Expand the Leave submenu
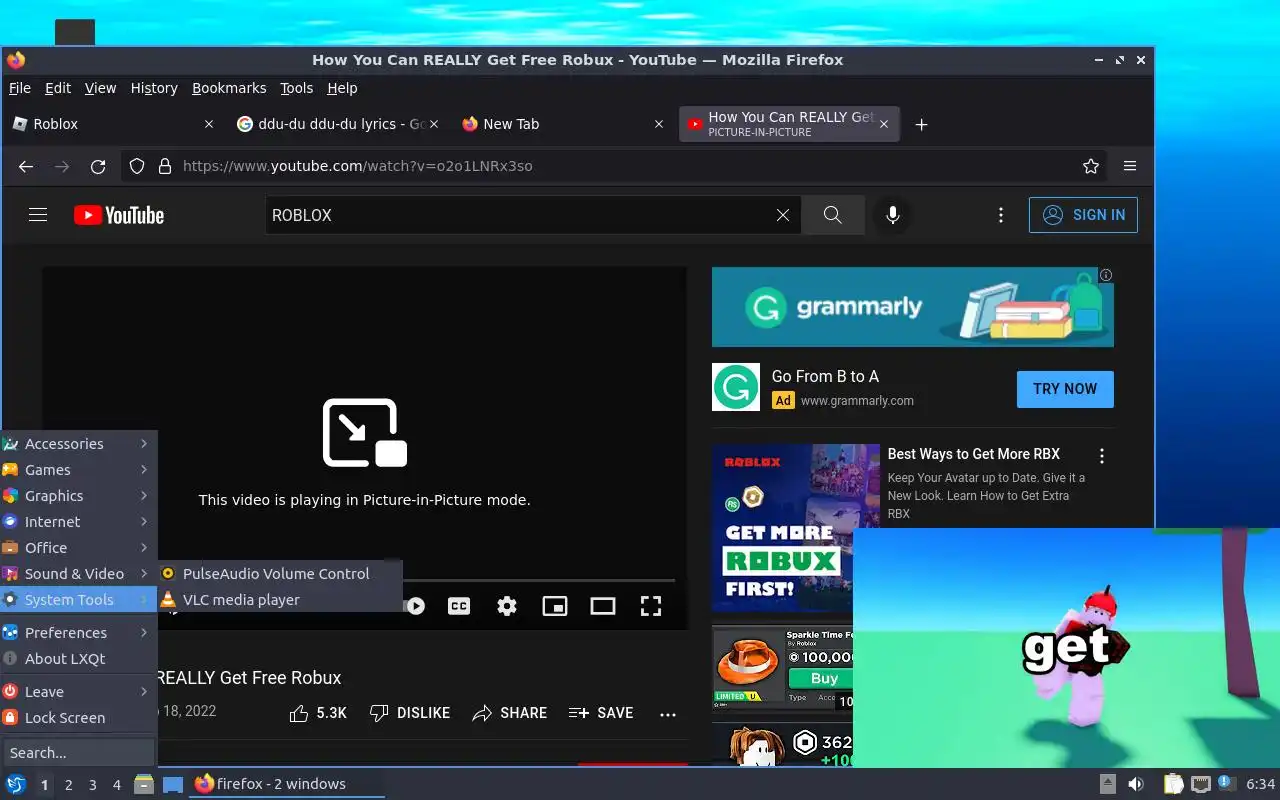 click(x=78, y=692)
